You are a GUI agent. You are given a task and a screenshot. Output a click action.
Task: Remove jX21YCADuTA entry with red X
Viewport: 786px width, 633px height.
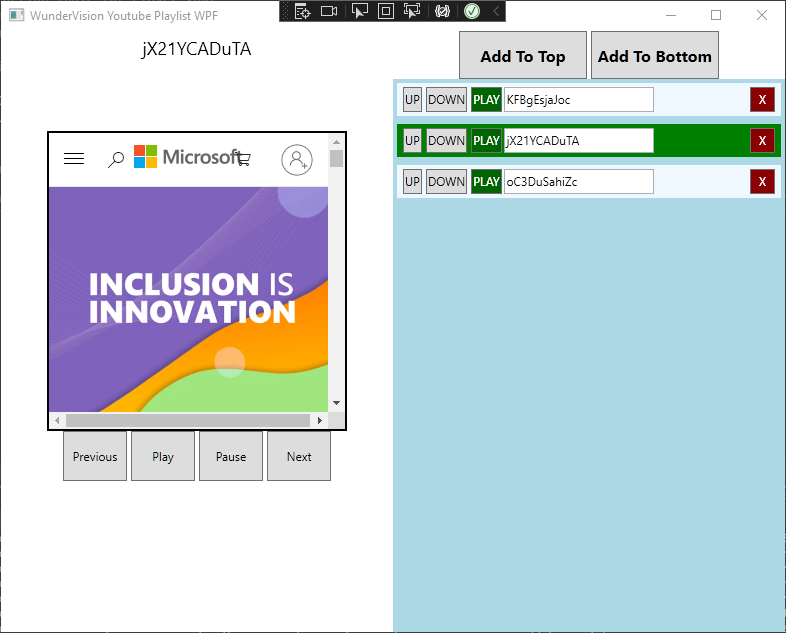[762, 140]
